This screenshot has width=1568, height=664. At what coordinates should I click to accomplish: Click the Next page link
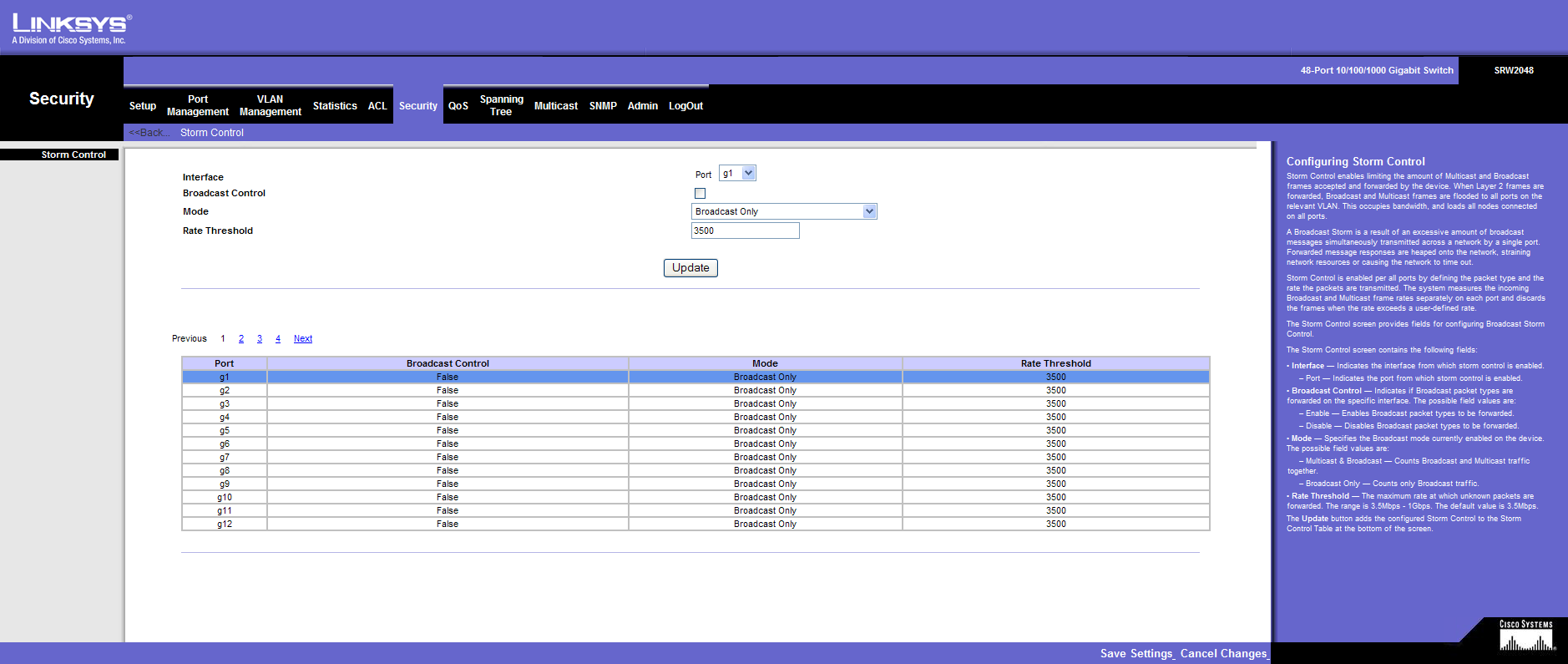[303, 339]
